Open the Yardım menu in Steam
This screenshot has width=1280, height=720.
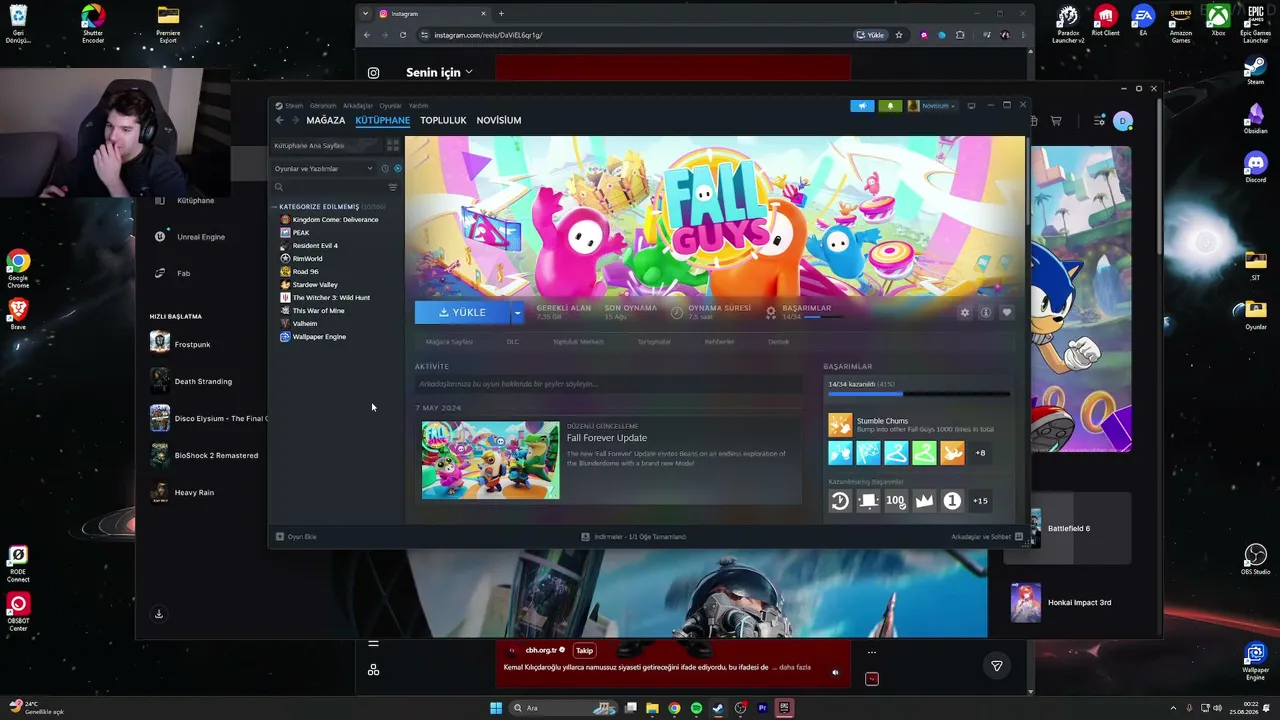[x=418, y=106]
